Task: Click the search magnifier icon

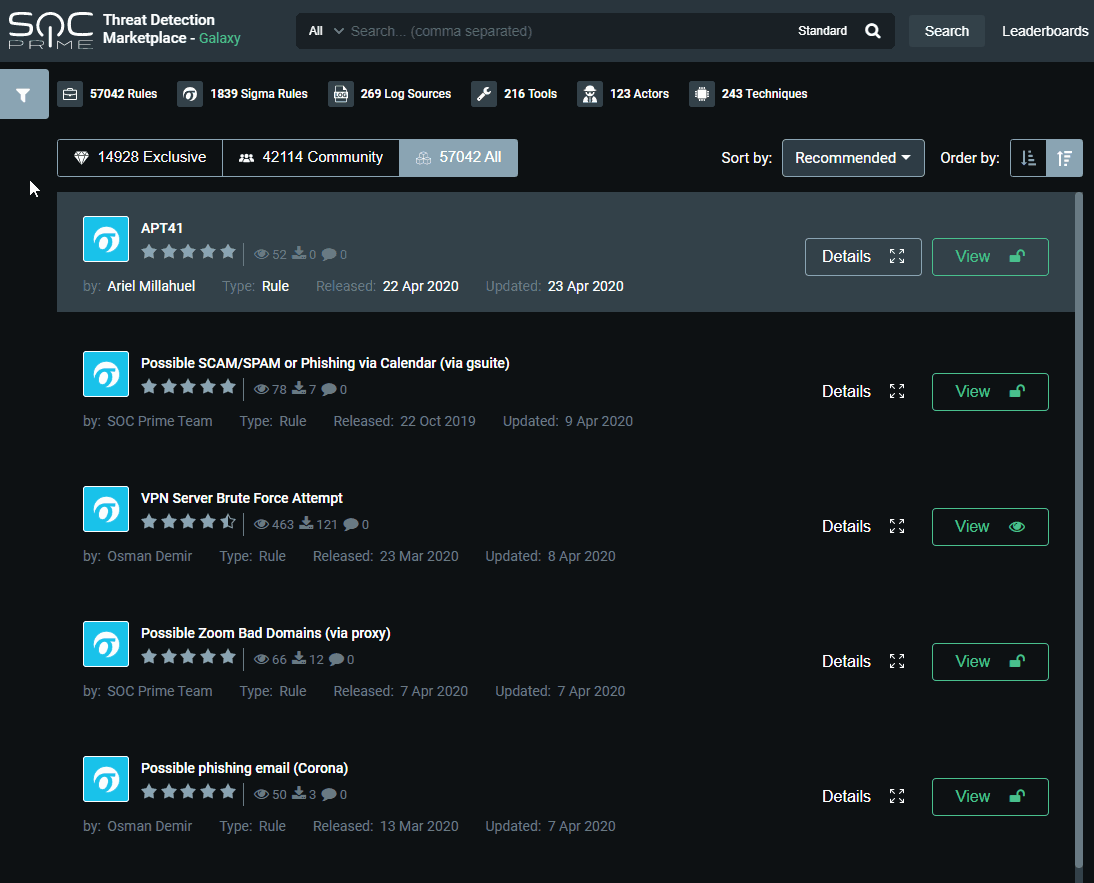Action: coord(872,31)
